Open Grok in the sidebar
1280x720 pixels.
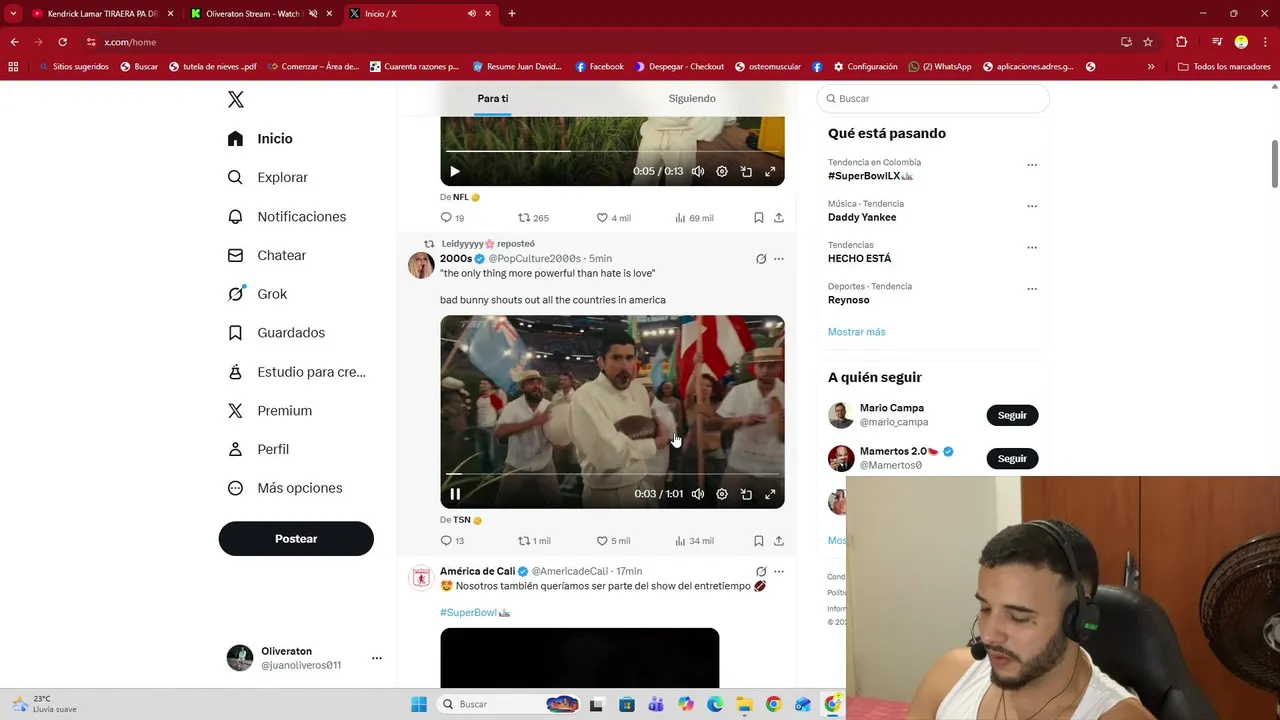click(x=257, y=294)
